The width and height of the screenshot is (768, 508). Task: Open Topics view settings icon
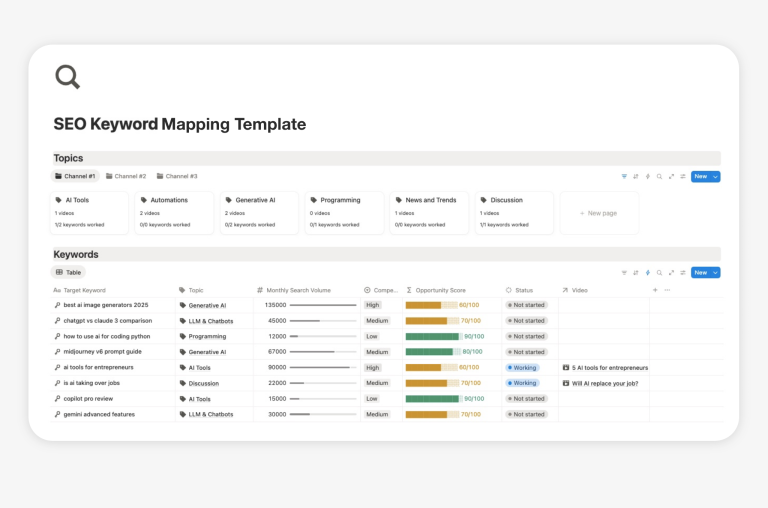[683, 176]
